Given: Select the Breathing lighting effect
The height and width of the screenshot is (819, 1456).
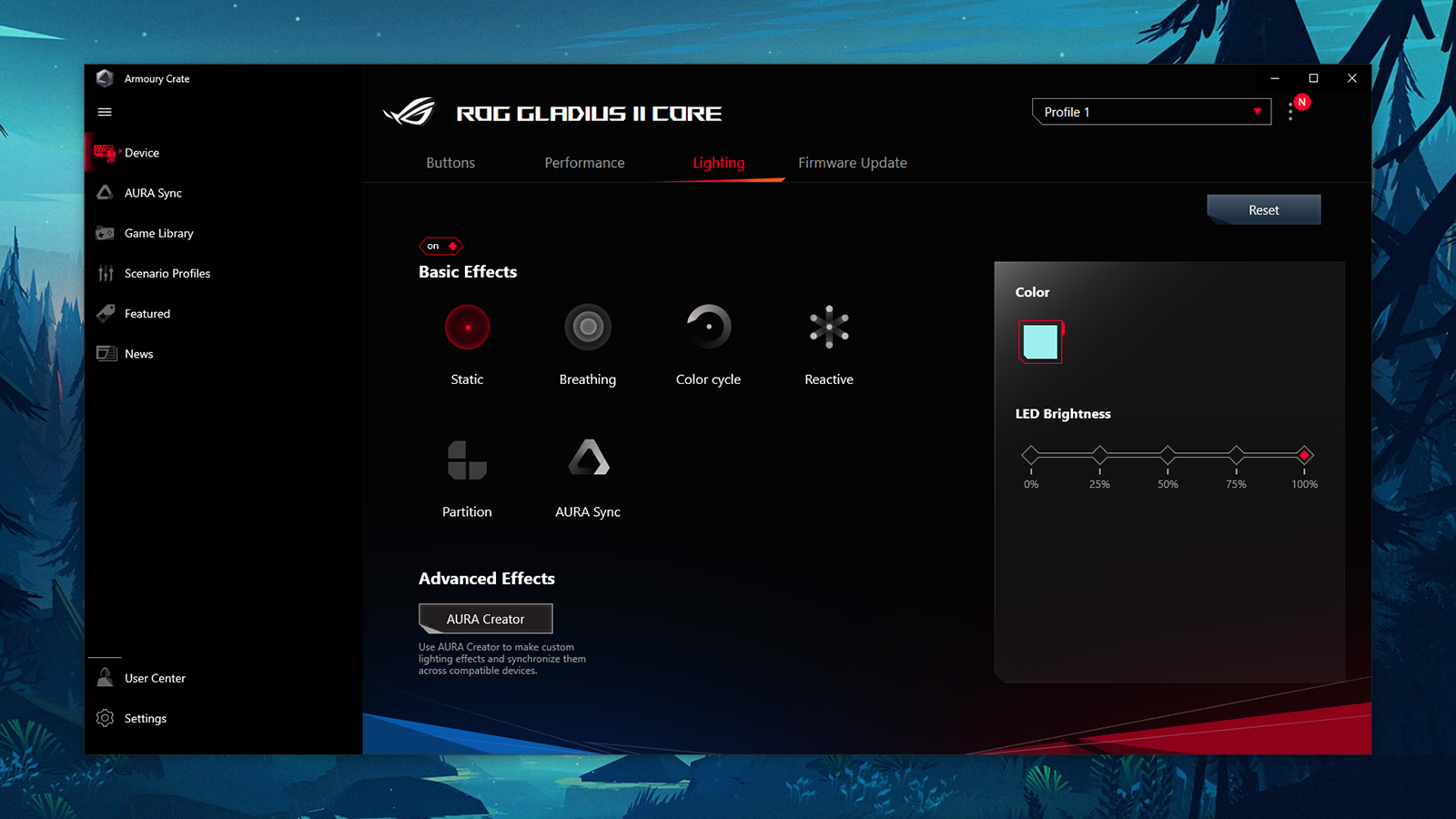Looking at the screenshot, I should (x=588, y=327).
